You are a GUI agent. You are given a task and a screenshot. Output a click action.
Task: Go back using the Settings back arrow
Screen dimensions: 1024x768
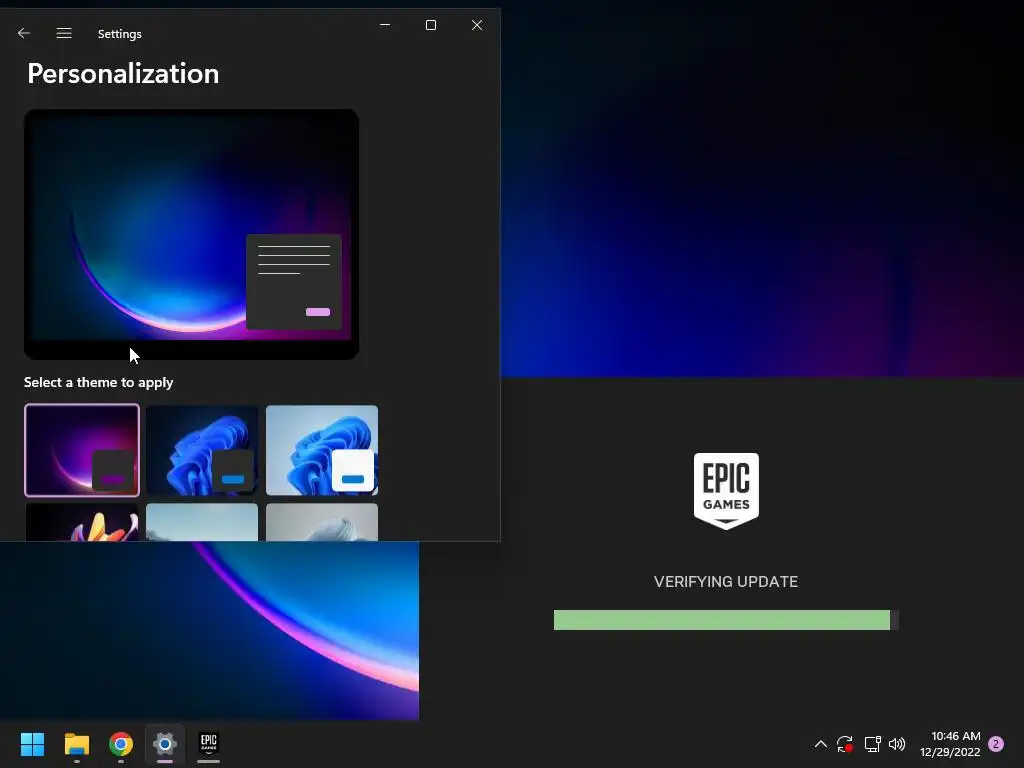coord(24,33)
